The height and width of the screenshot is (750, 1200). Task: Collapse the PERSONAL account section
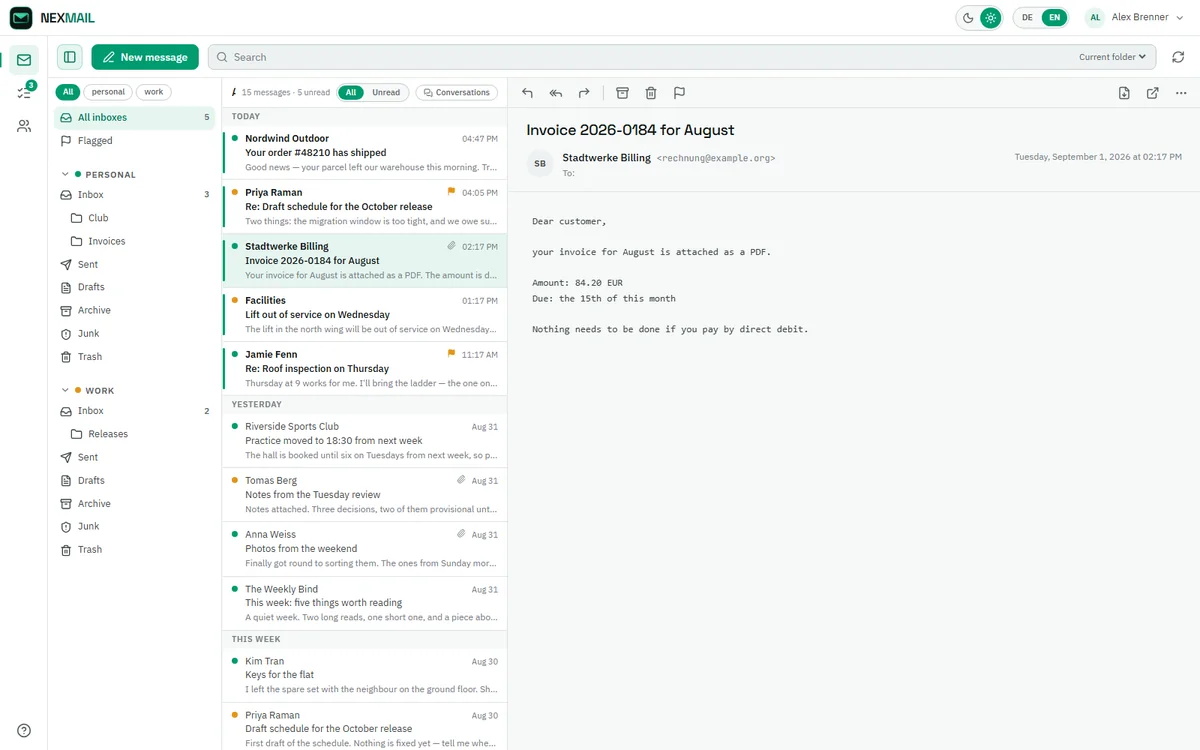tap(65, 174)
